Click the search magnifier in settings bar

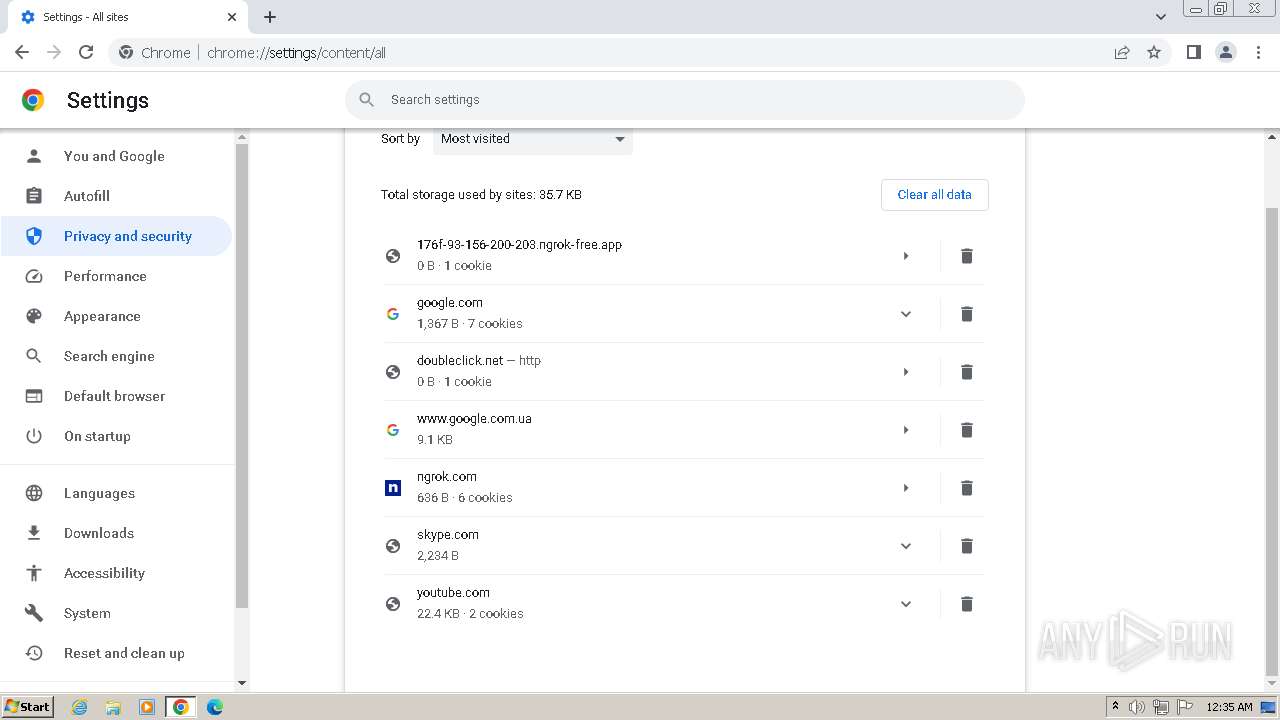[x=367, y=100]
